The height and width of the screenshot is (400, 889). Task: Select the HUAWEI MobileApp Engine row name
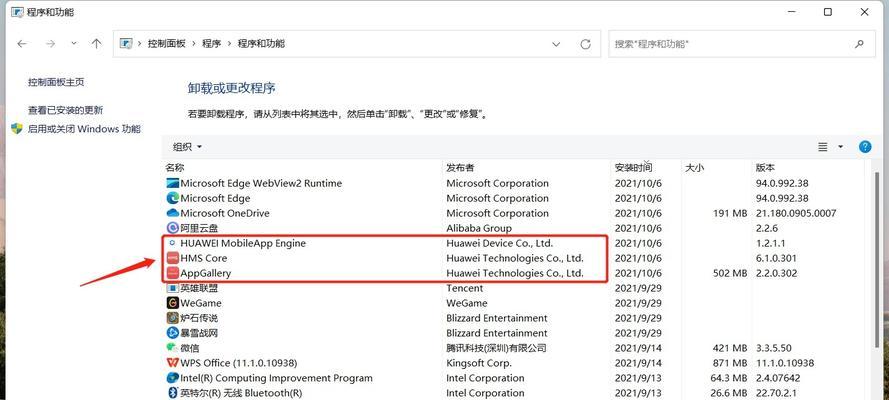243,243
